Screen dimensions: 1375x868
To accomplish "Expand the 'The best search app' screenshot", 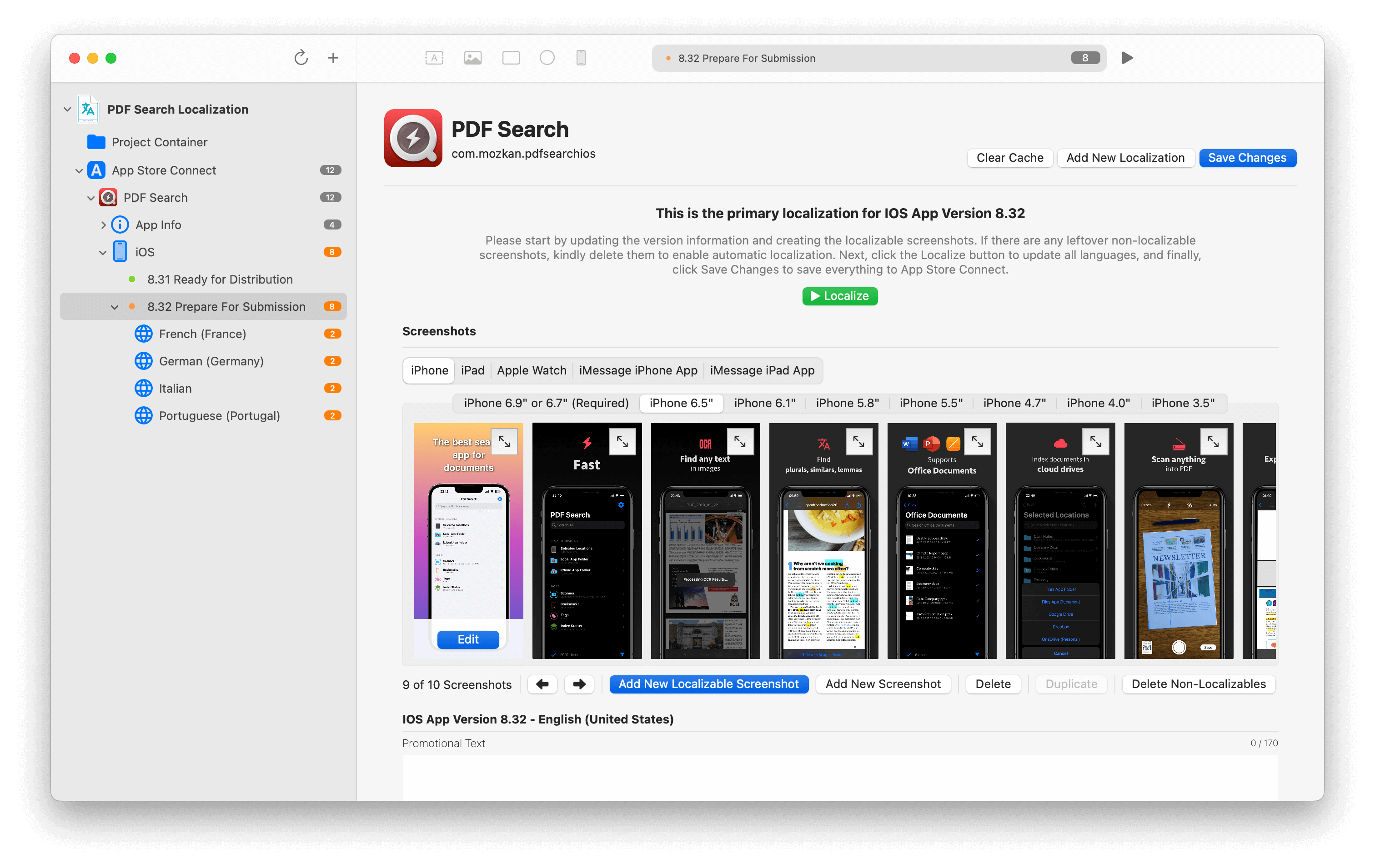I will point(504,442).
